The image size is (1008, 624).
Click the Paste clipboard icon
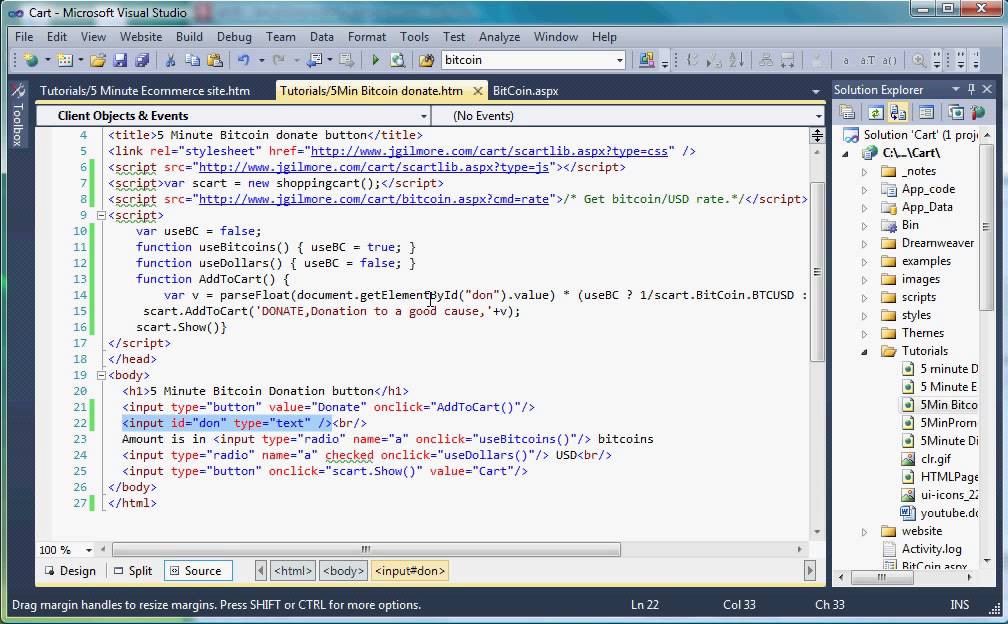click(215, 60)
